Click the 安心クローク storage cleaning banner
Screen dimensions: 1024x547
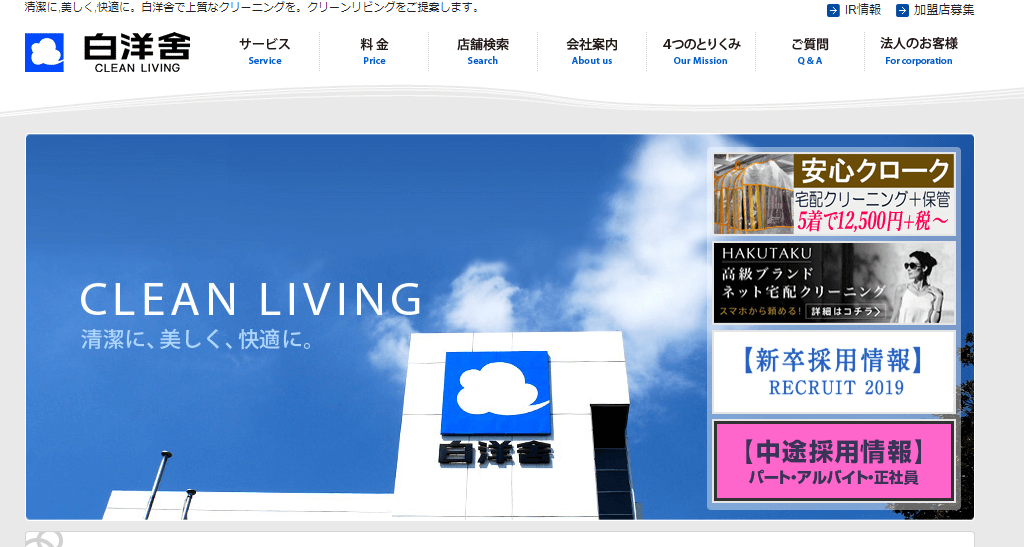tap(834, 194)
